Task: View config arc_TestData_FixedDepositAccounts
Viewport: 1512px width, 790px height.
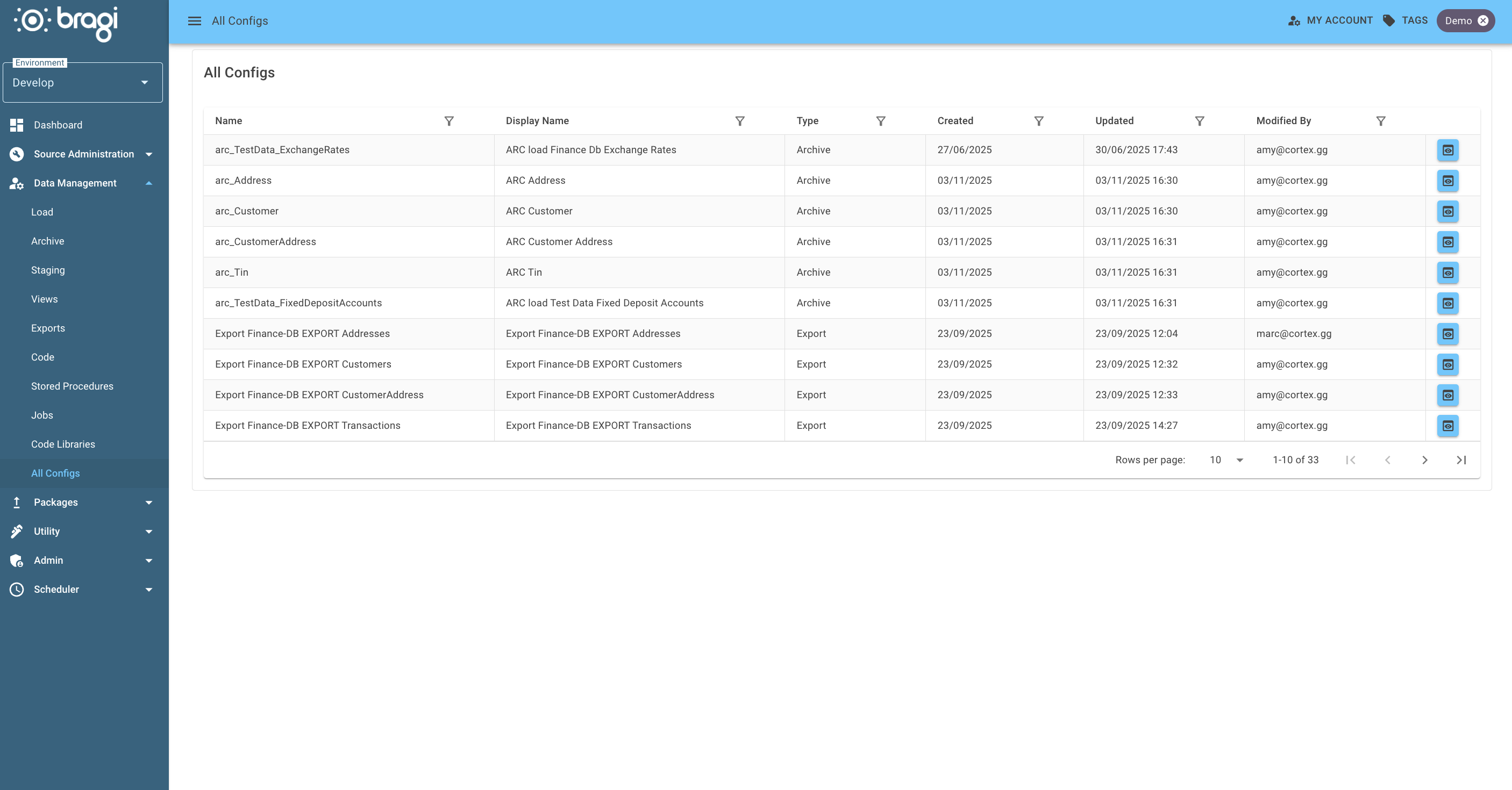Action: coord(1448,303)
